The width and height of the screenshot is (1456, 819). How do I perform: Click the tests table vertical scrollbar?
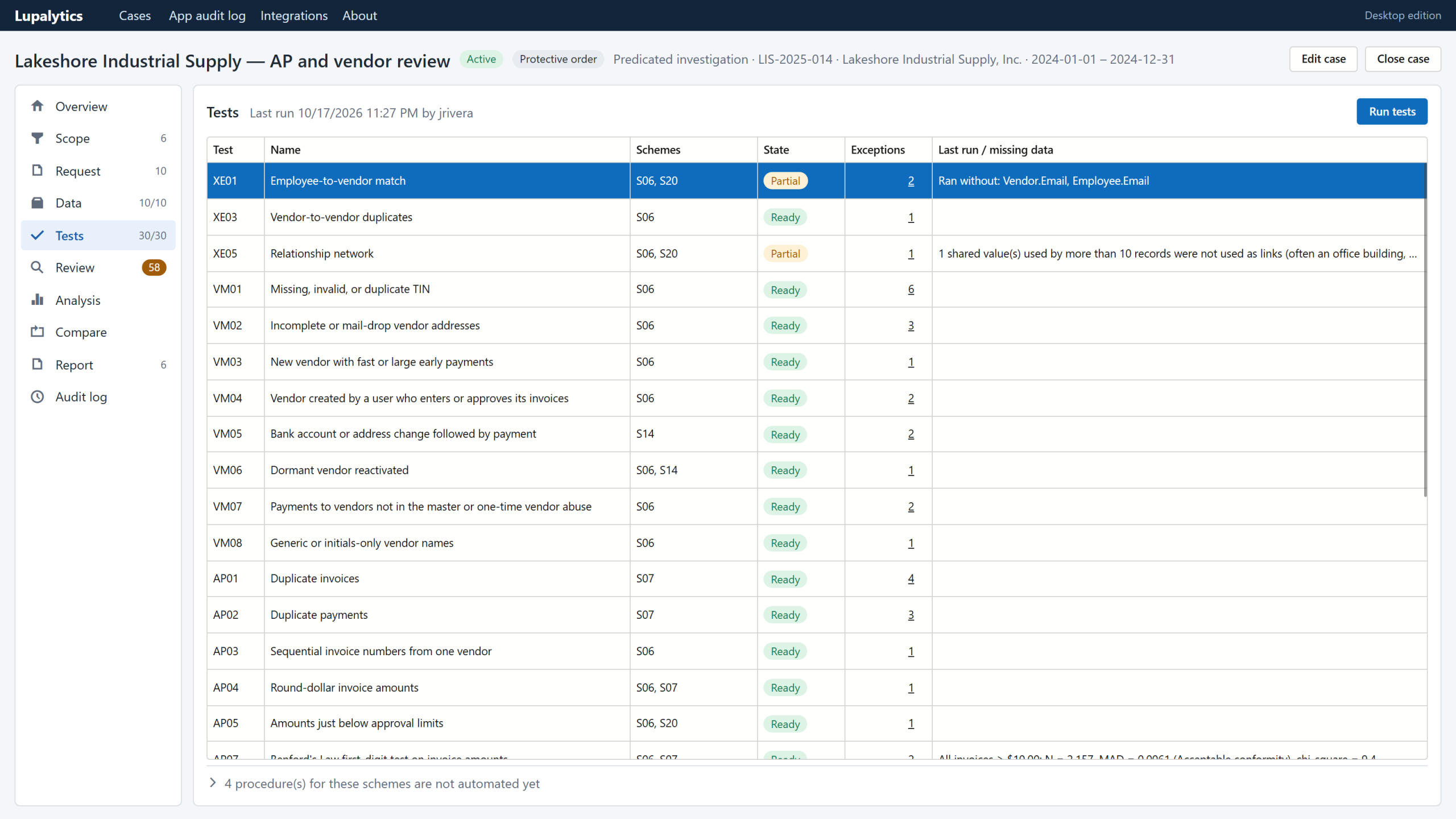pos(1425,330)
